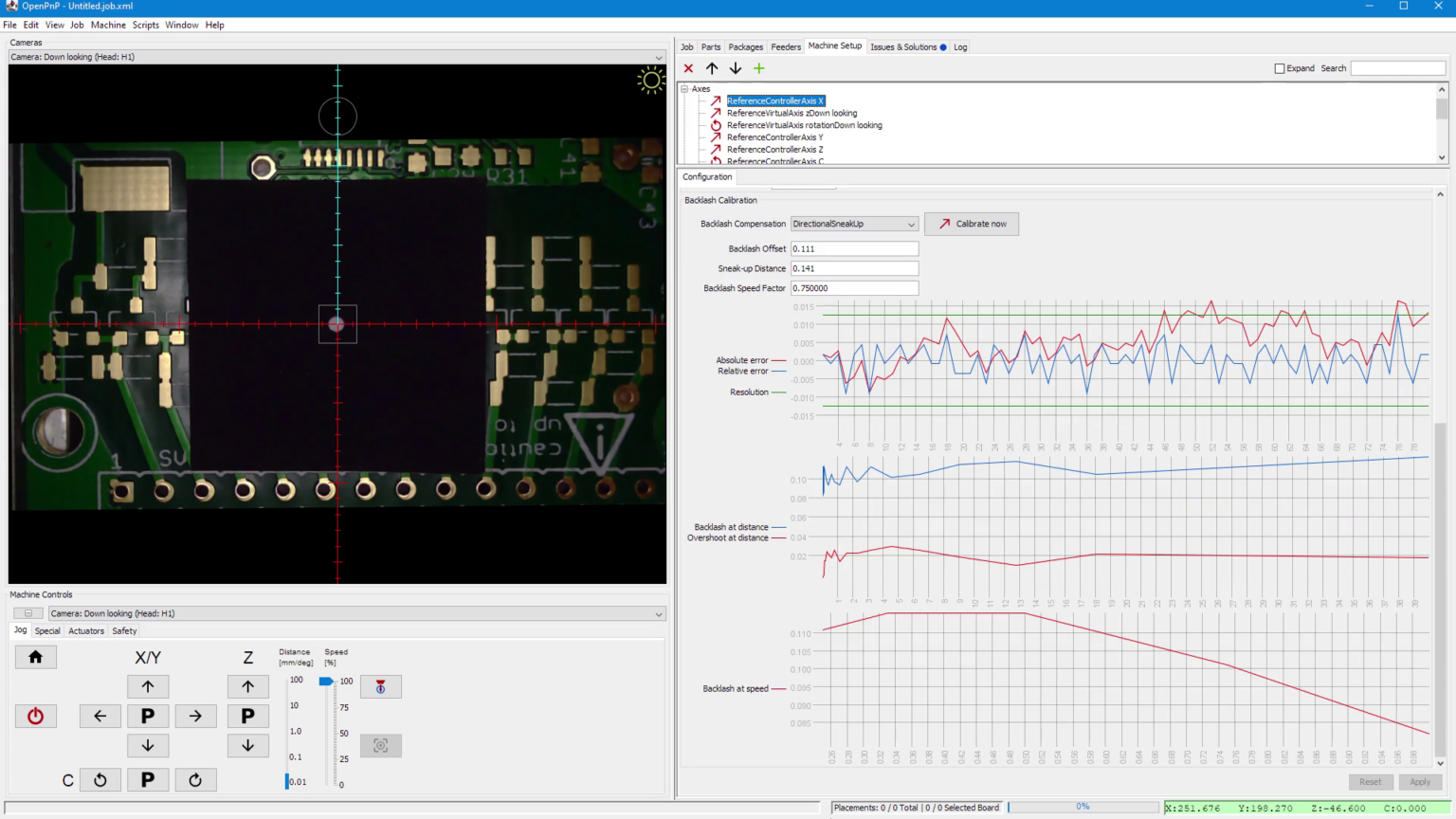Open camera capture settings icon near Speed panel
Image resolution: width=1456 pixels, height=819 pixels.
[x=380, y=746]
